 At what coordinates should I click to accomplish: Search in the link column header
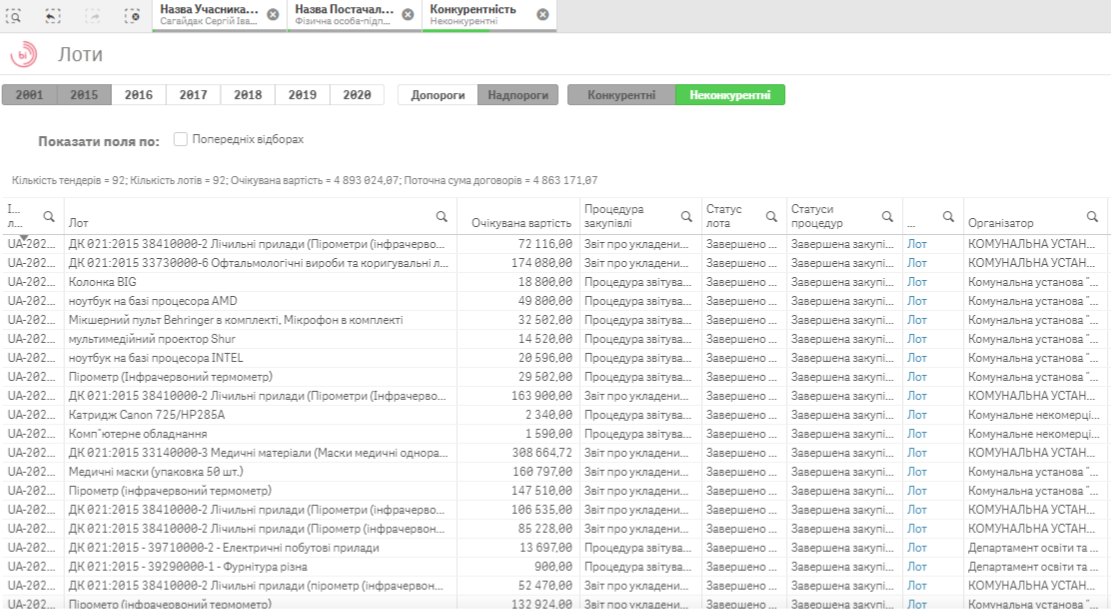click(948, 217)
